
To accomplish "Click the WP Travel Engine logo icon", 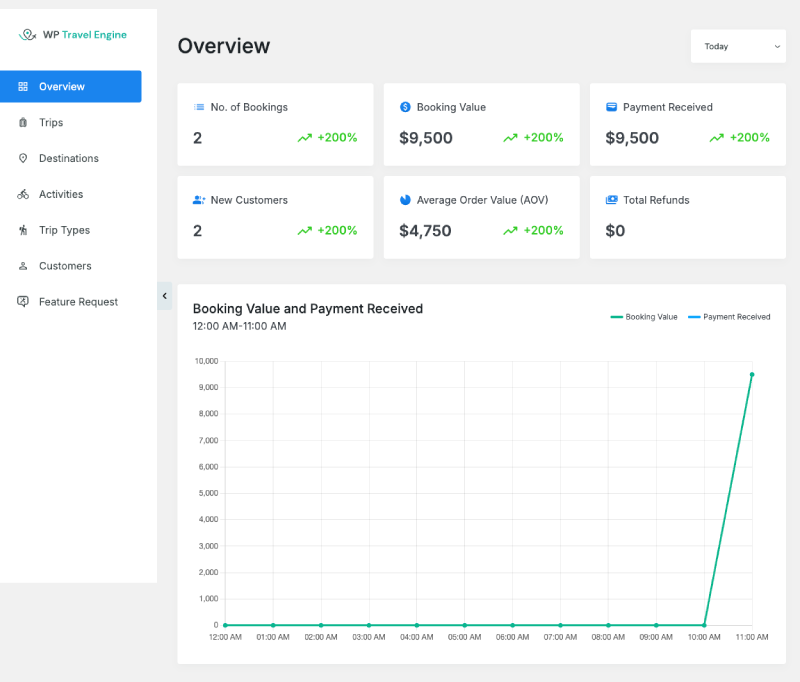I will point(28,35).
